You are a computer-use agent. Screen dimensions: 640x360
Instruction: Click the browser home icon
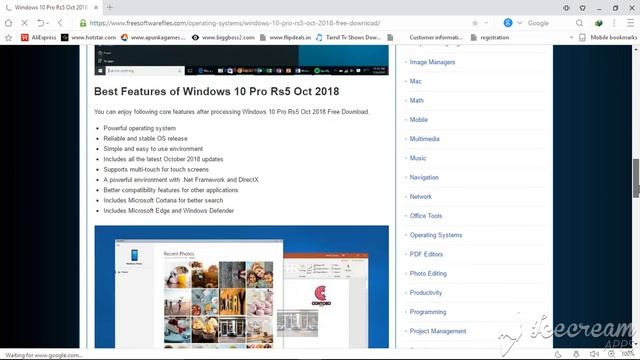tap(9, 23)
